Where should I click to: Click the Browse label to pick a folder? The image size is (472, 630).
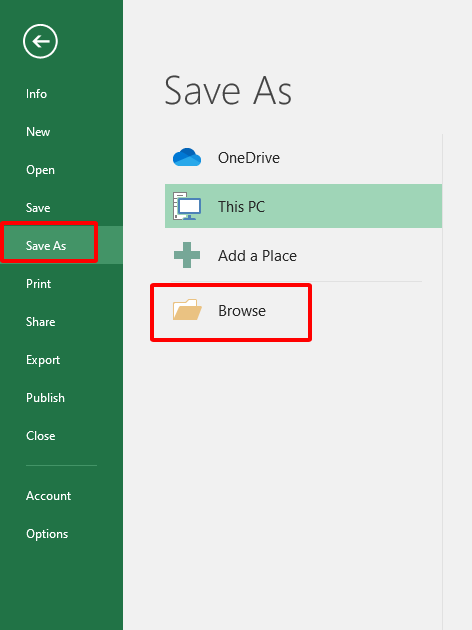[x=242, y=311]
